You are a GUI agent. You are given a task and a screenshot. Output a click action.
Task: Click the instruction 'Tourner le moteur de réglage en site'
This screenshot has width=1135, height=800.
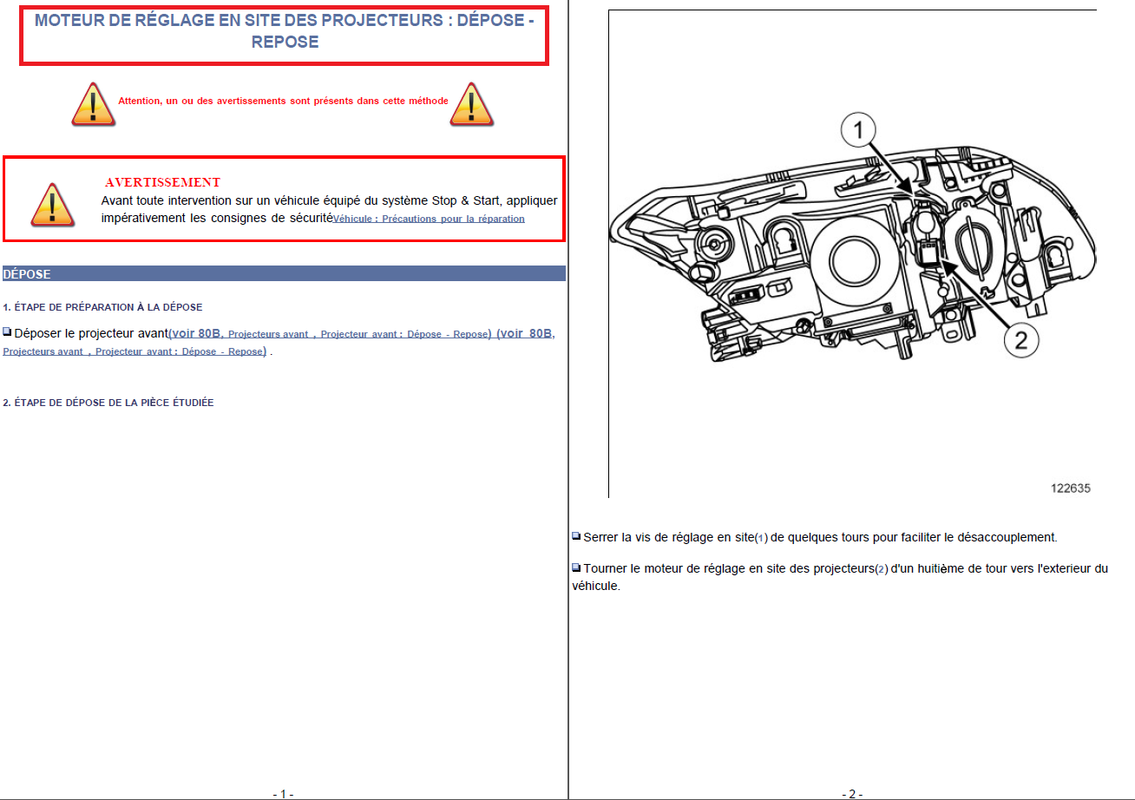840,577
